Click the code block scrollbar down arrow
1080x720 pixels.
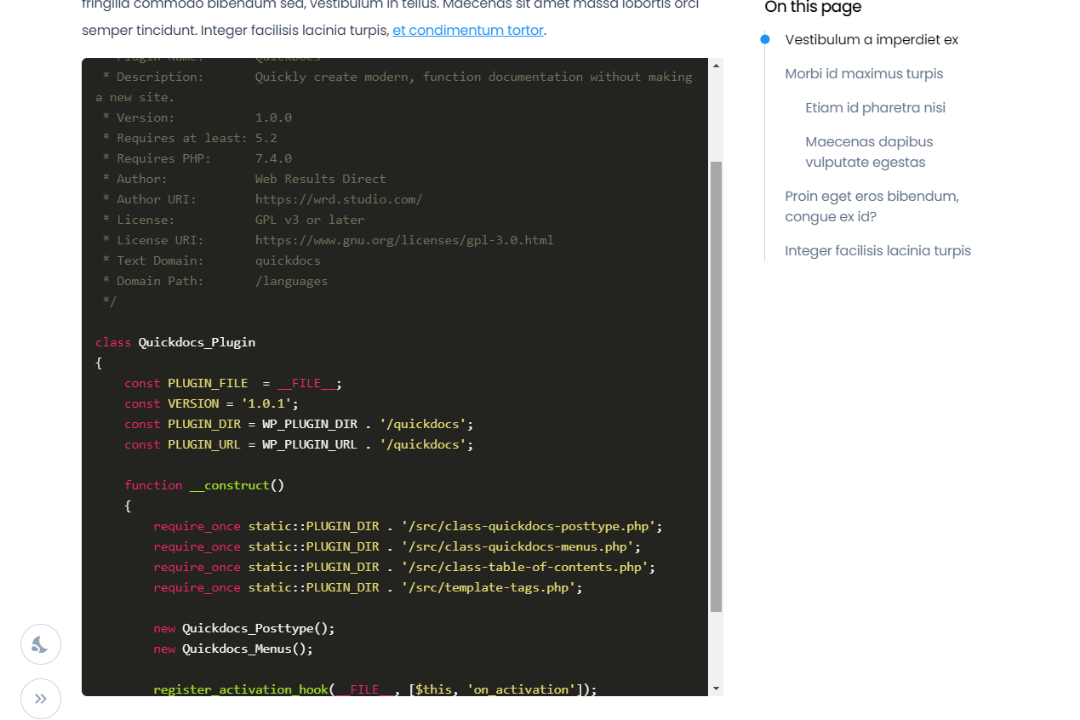(715, 688)
